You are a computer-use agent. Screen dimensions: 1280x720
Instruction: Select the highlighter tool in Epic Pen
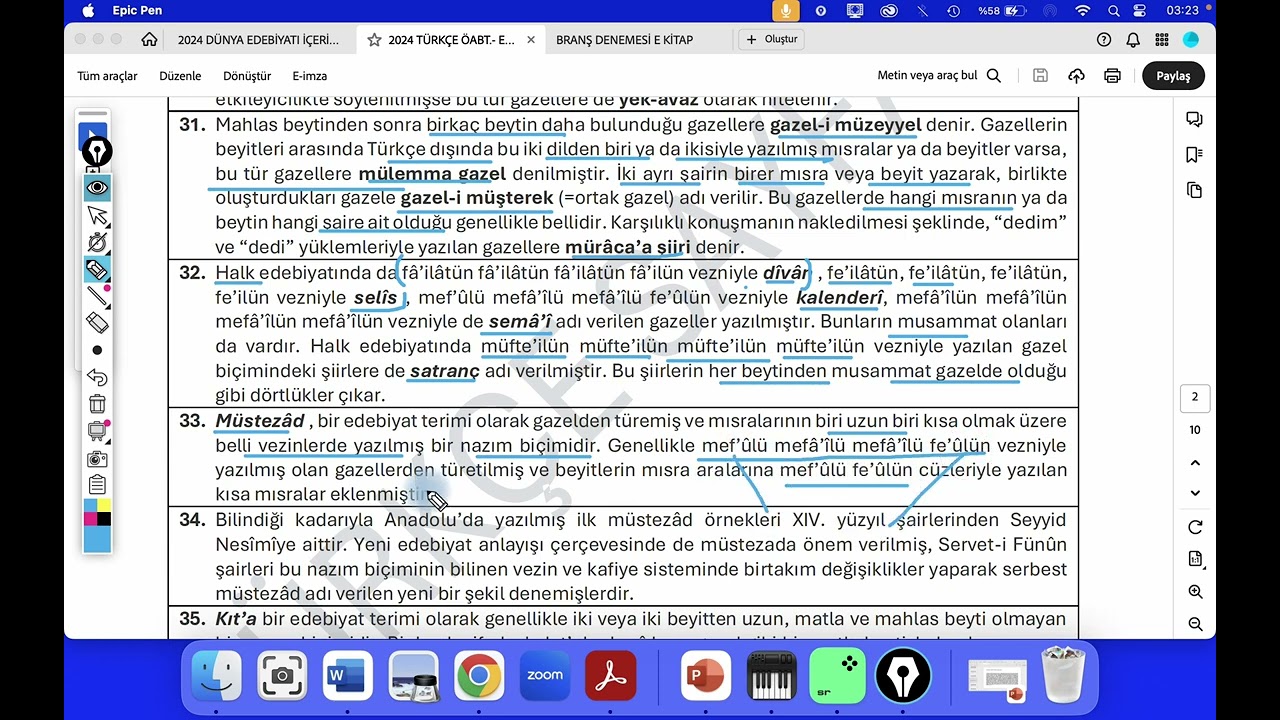tap(97, 269)
